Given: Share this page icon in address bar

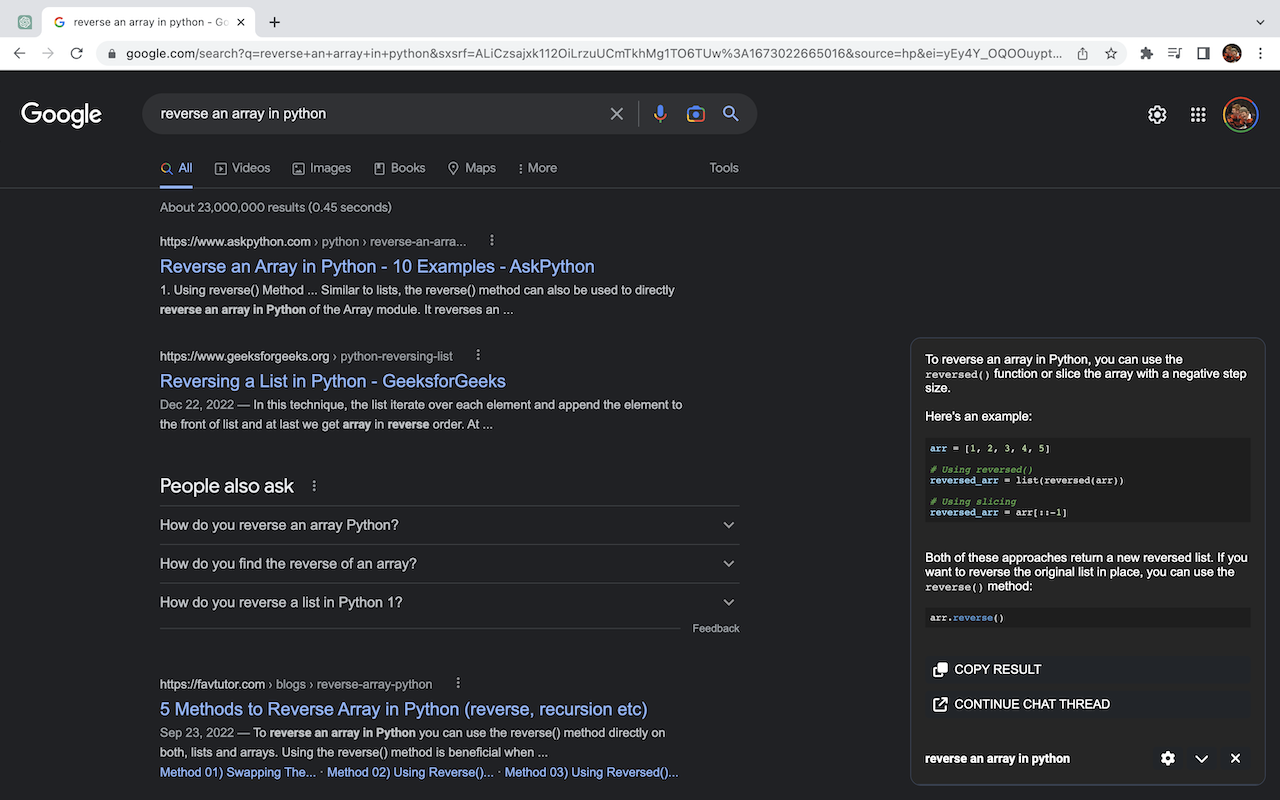Looking at the screenshot, I should pos(1083,54).
